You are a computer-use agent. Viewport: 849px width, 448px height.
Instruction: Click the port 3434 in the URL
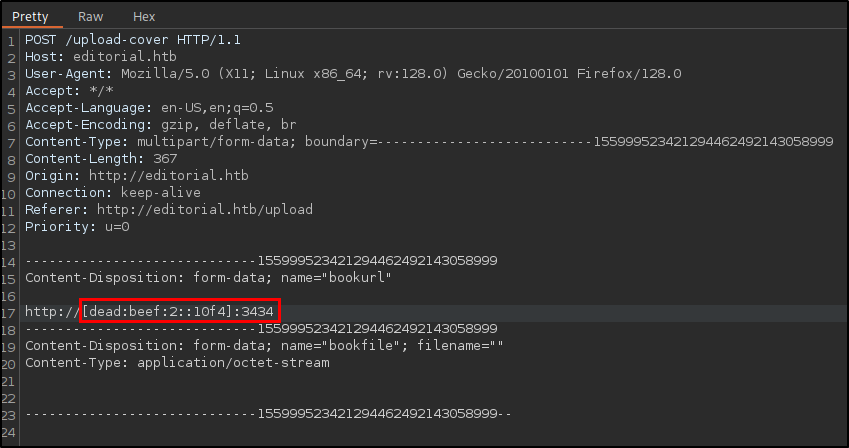click(258, 311)
